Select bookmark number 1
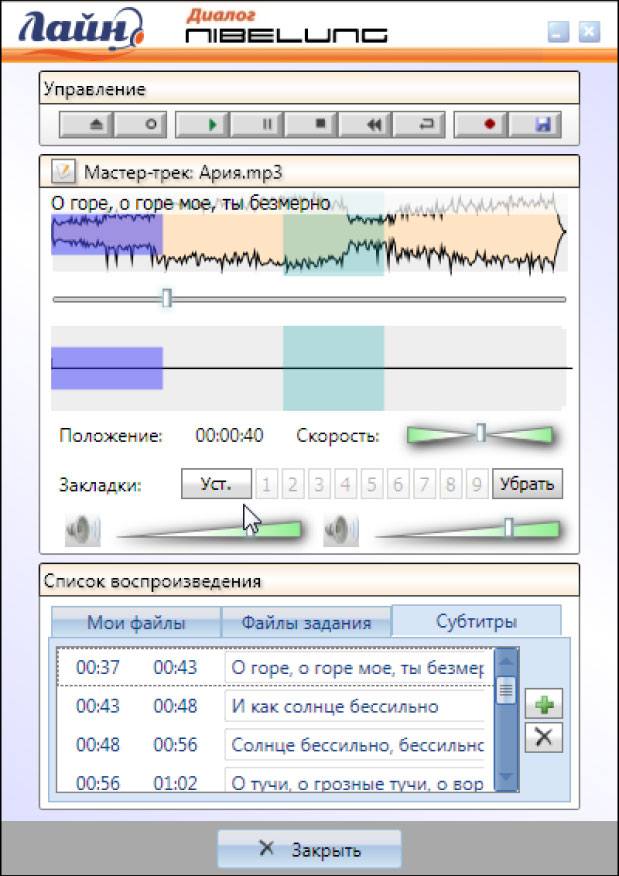Screen dimensions: 619x876 coord(266,484)
